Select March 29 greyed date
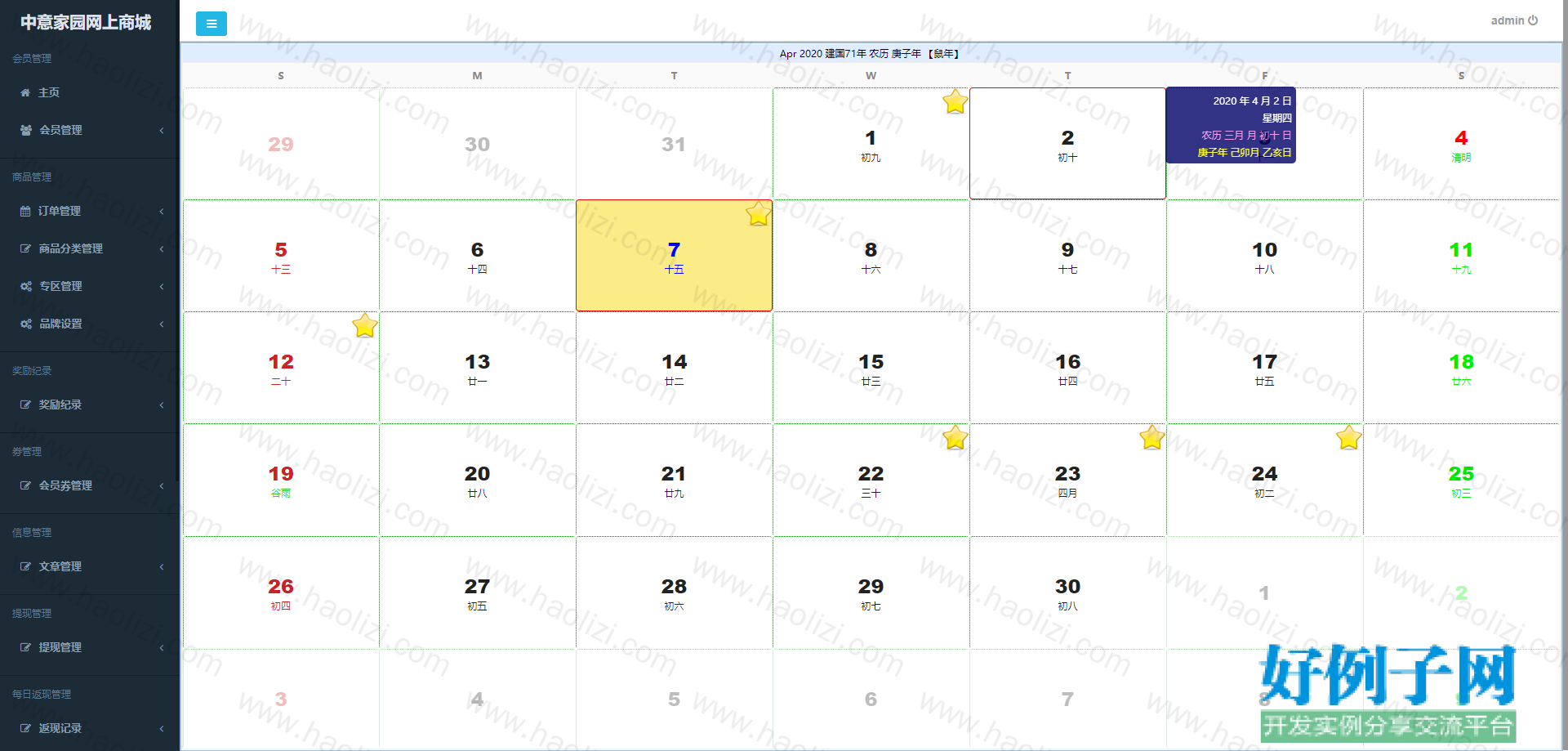Screen dimensions: 1568x751 (281, 144)
